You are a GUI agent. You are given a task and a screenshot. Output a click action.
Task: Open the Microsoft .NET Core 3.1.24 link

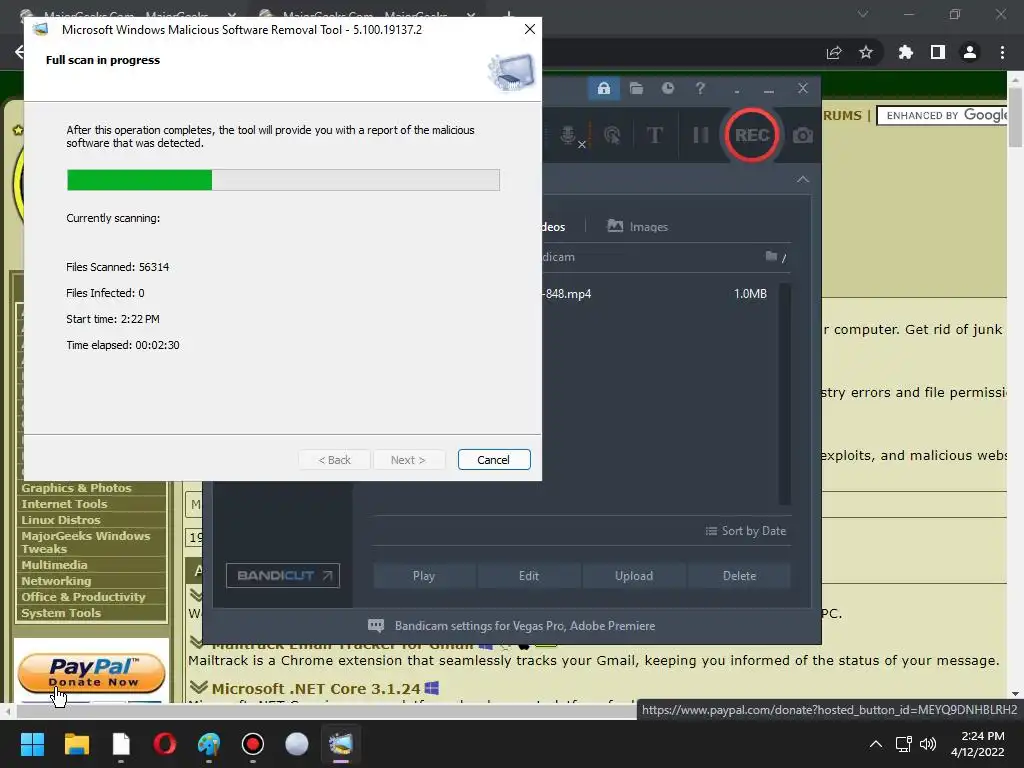(x=316, y=688)
